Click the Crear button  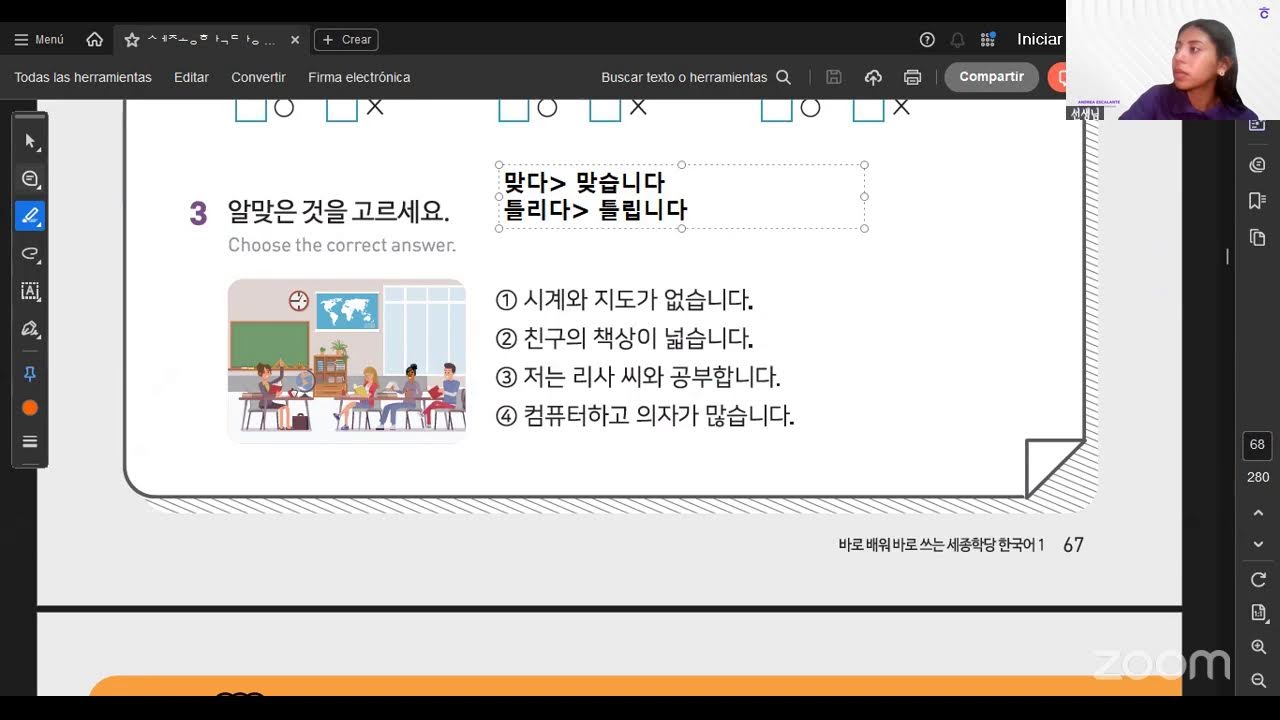[x=346, y=40]
